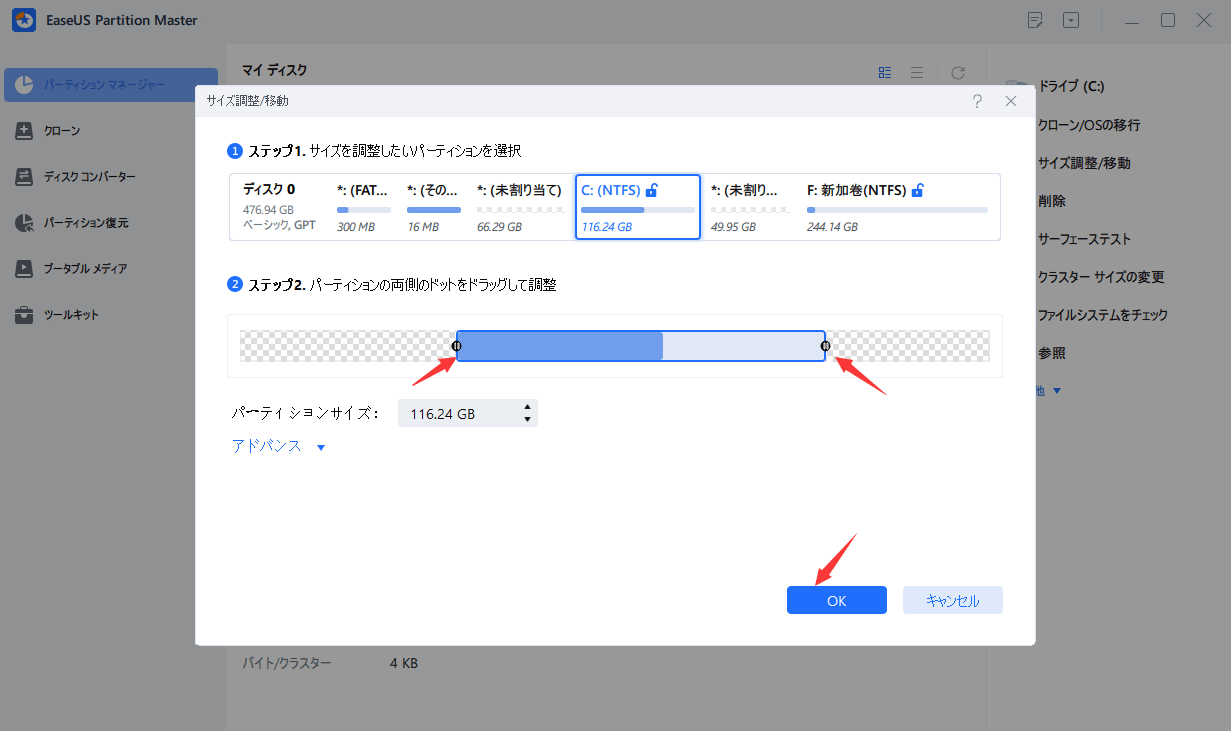Click キャンセル to dismiss the dialog

pyautogui.click(x=952, y=599)
